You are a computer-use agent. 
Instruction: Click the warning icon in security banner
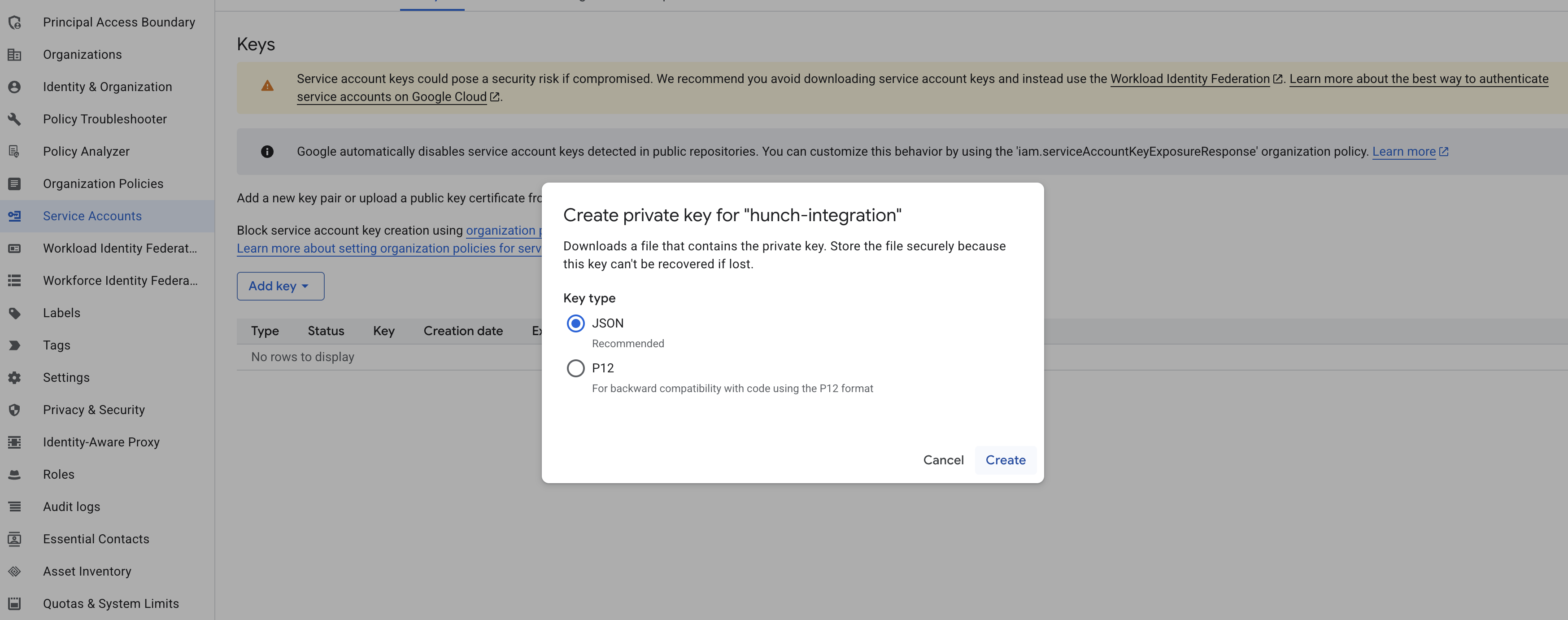(x=268, y=86)
